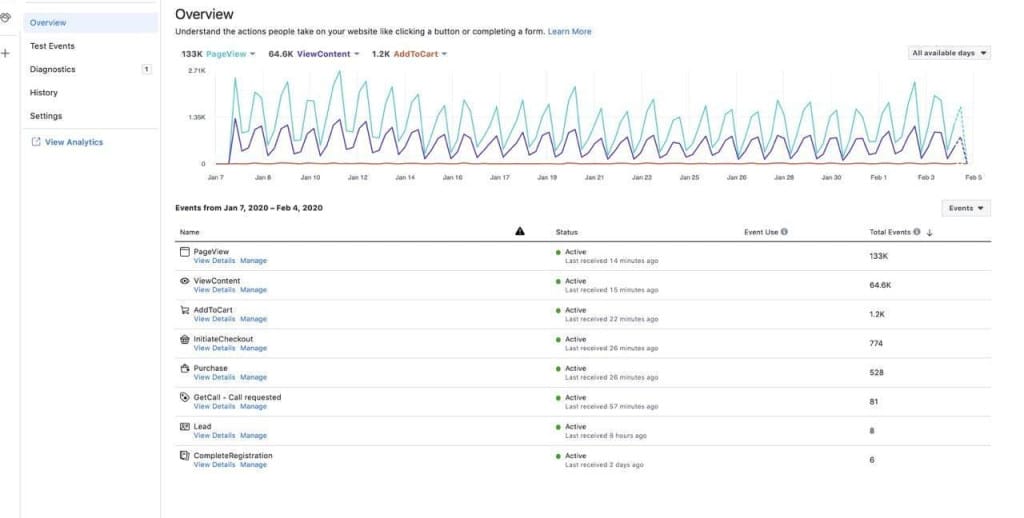Image resolution: width=1024 pixels, height=518 pixels.
Task: Click the AddToCart shopping cart icon
Action: 185,310
